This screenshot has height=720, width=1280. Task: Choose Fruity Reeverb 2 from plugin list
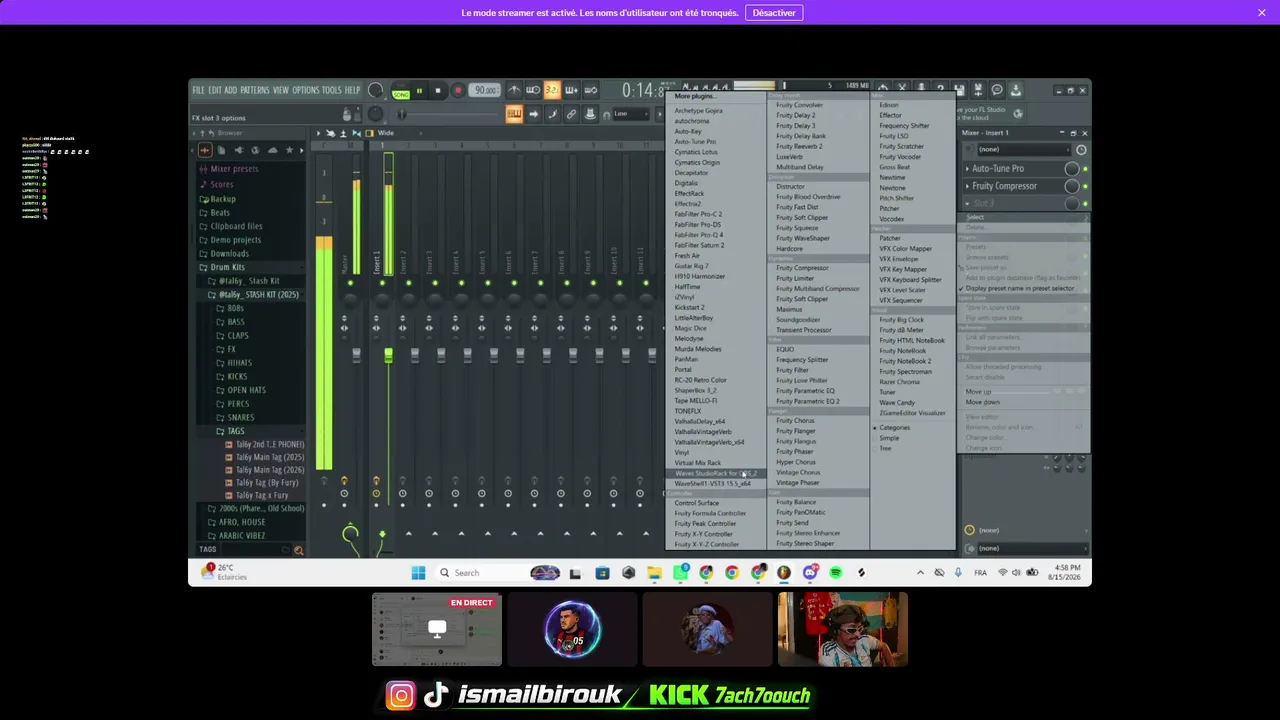(x=799, y=146)
